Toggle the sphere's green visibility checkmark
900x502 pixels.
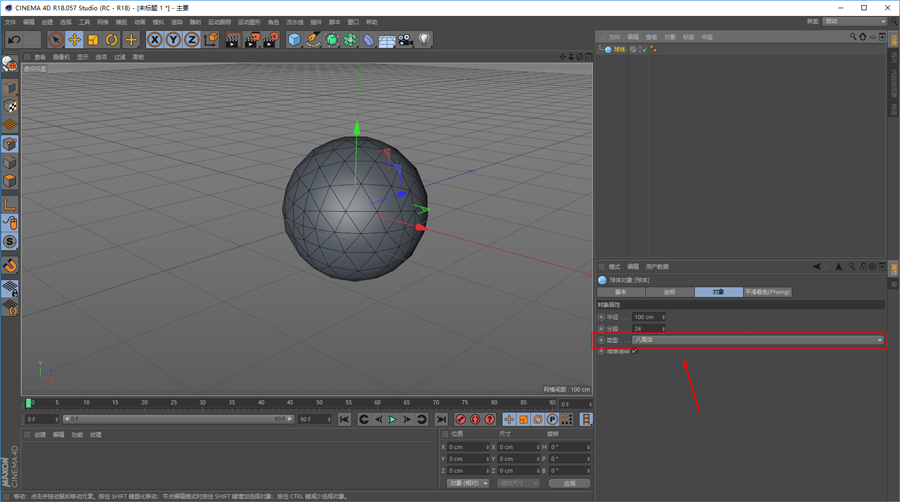(645, 49)
